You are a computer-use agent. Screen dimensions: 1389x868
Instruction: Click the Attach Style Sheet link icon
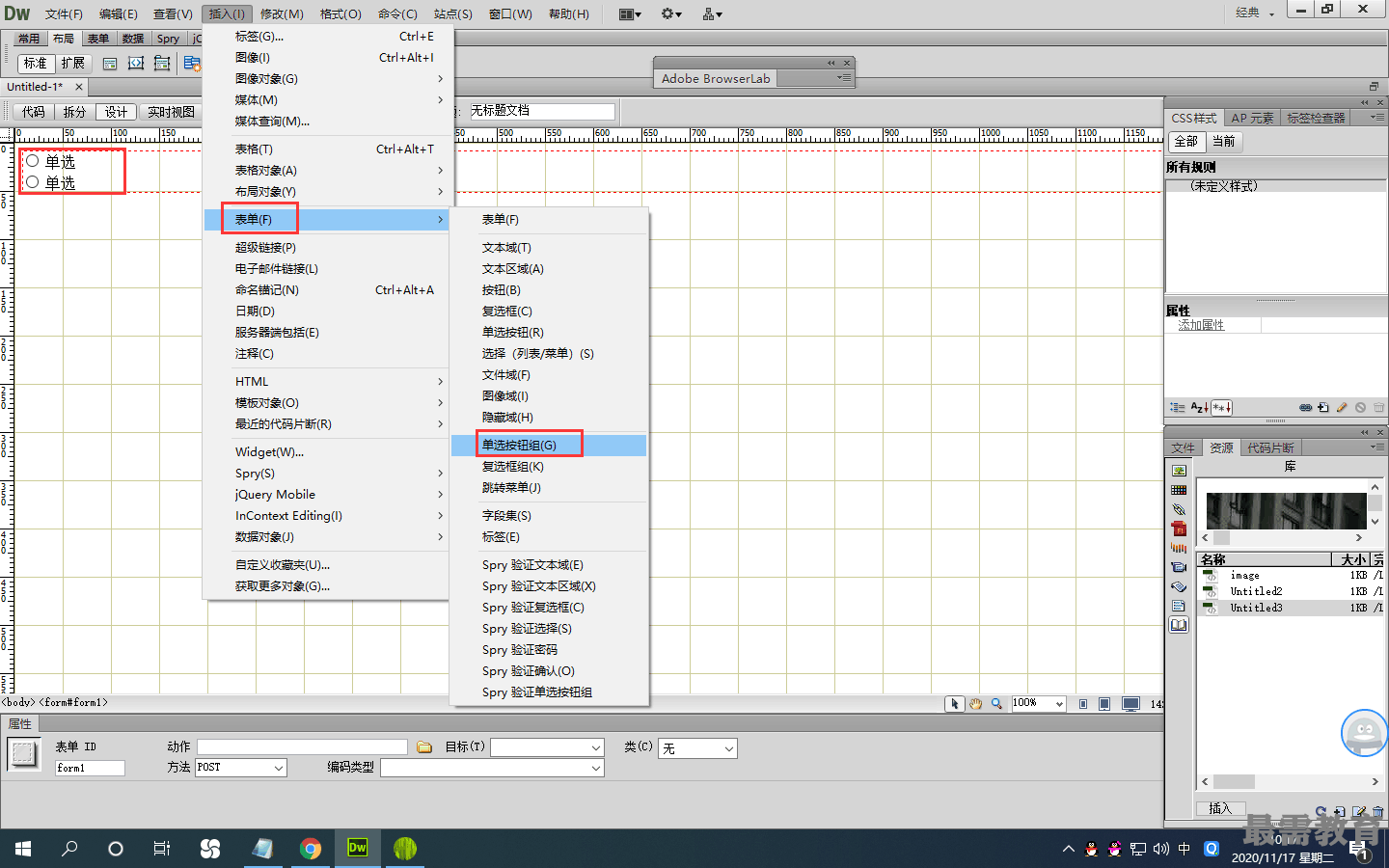point(1305,408)
